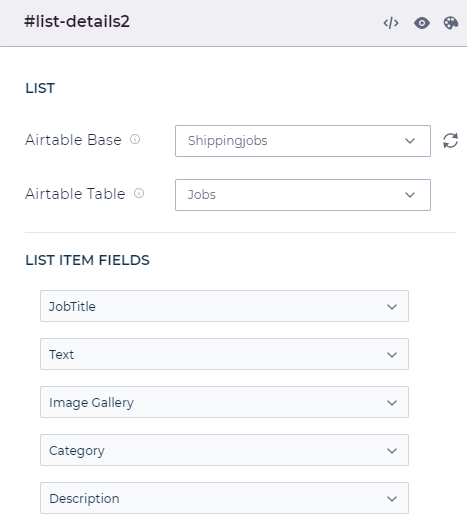The image size is (467, 517).
Task: Show info tooltip beside Airtable Base
Action: coord(135,139)
